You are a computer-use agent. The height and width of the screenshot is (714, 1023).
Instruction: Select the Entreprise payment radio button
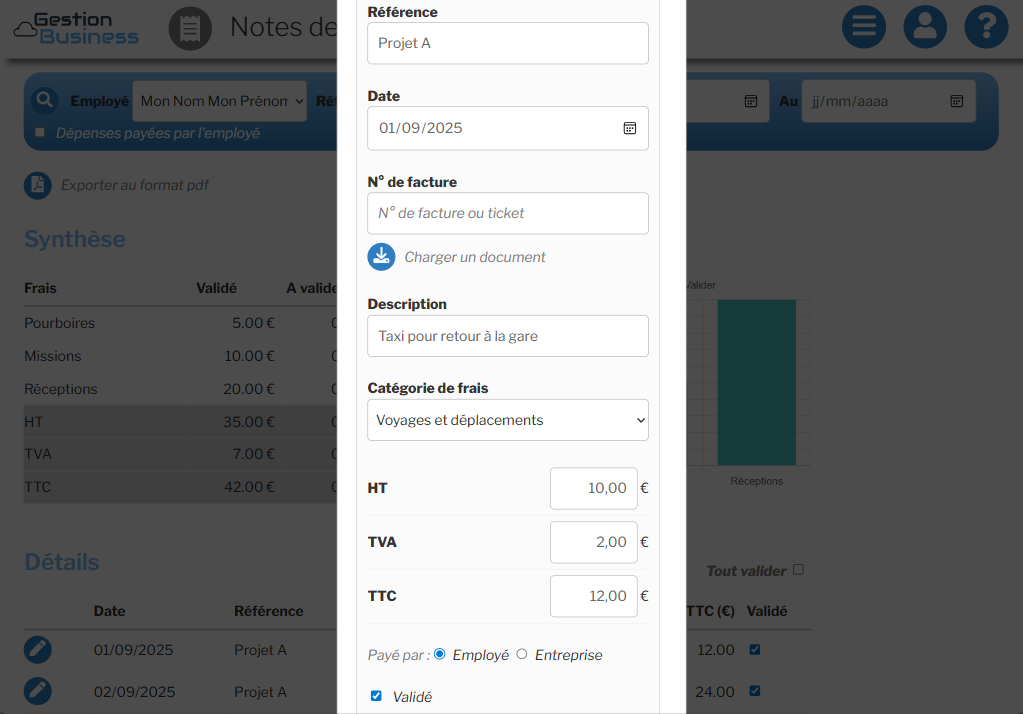tap(522, 654)
